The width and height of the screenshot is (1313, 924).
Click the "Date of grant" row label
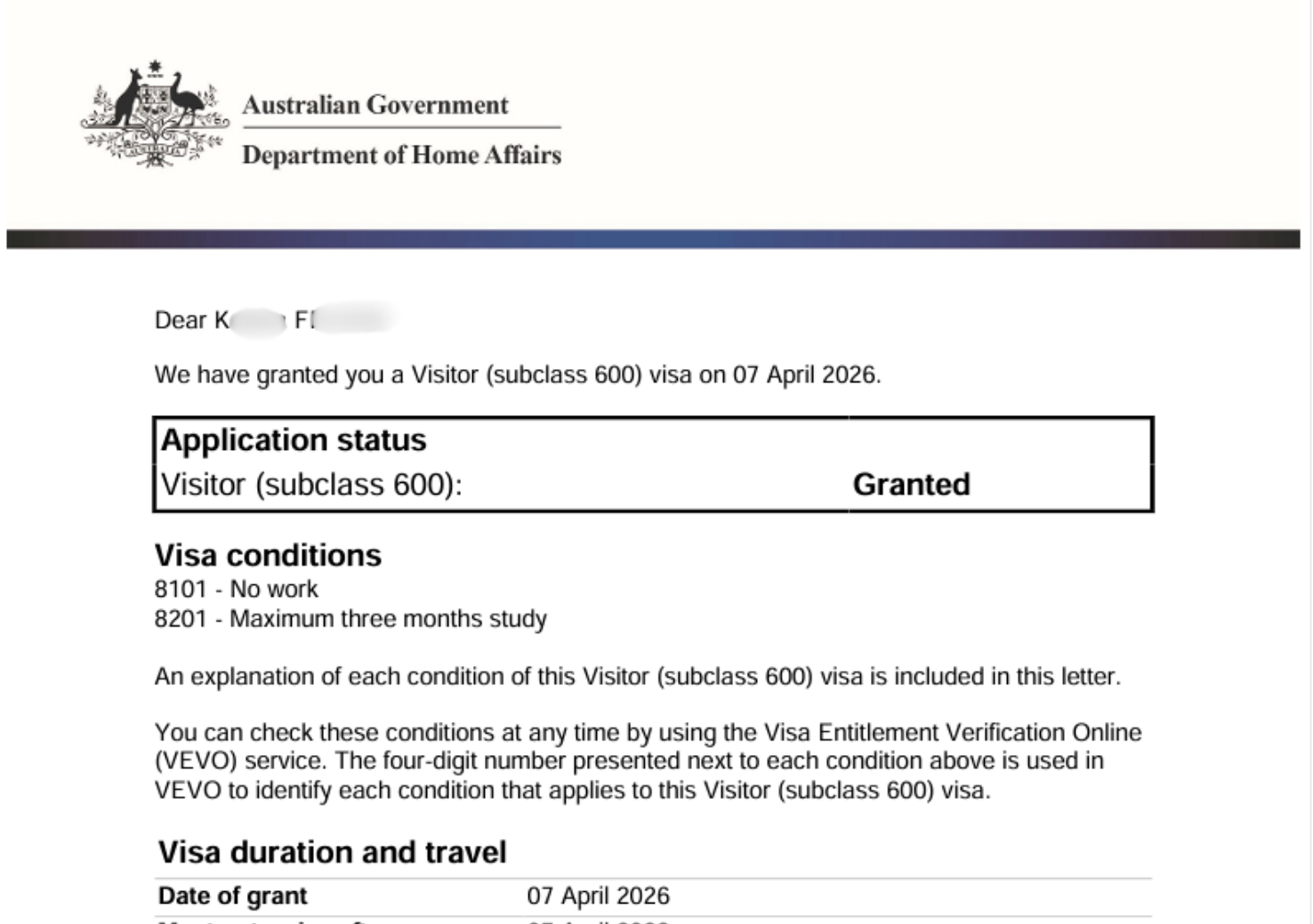point(232,896)
